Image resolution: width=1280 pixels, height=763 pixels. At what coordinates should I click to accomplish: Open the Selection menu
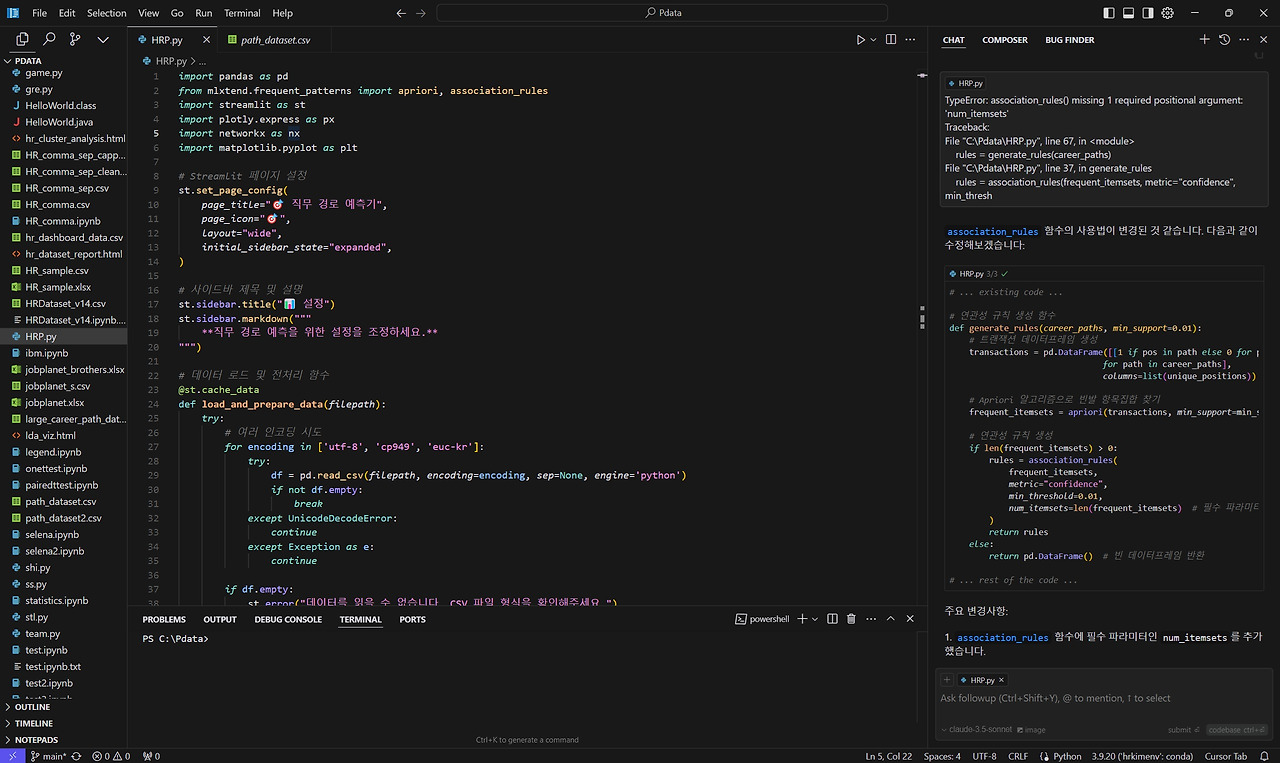coord(107,13)
